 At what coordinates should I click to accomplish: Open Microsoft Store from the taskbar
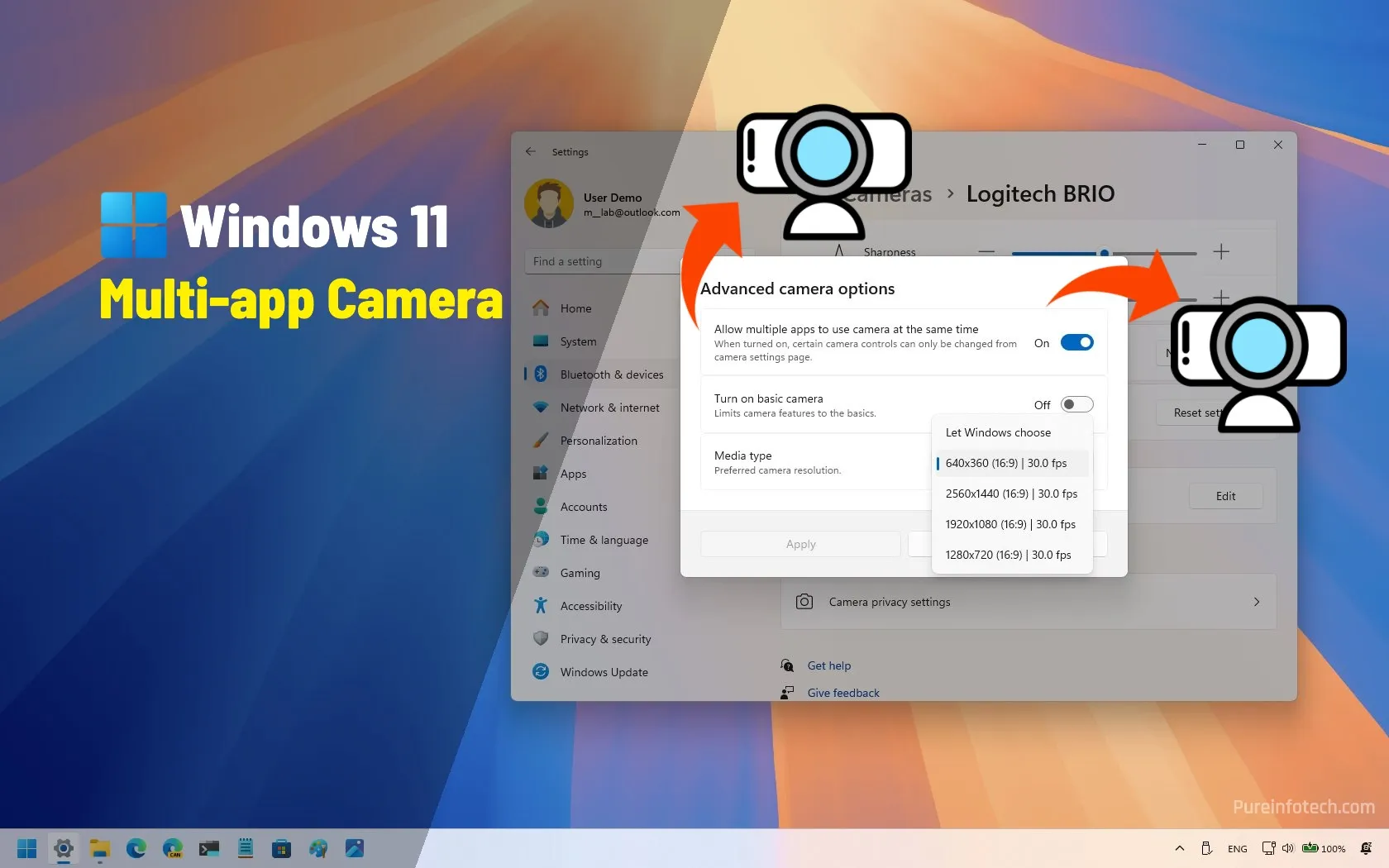(282, 848)
